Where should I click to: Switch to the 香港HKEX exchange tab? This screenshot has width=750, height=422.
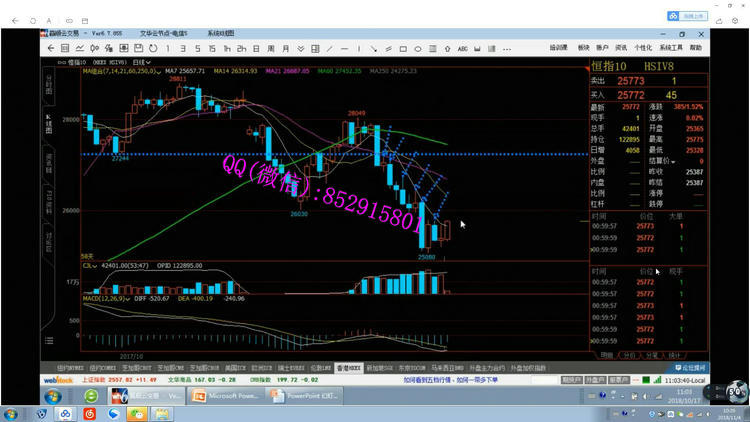click(x=349, y=368)
